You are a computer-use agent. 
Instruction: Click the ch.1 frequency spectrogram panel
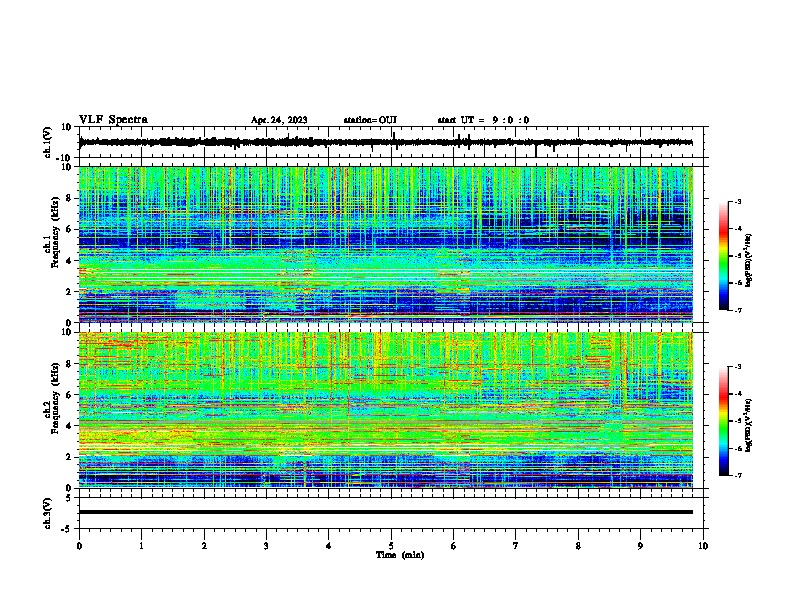(x=385, y=244)
